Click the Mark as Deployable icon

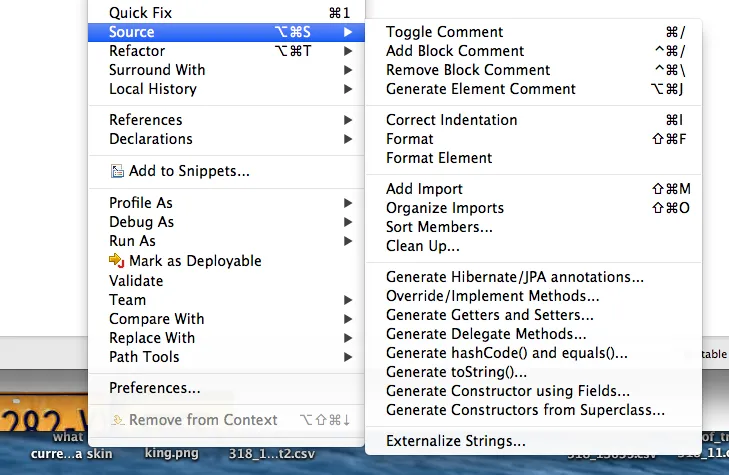[x=117, y=261]
